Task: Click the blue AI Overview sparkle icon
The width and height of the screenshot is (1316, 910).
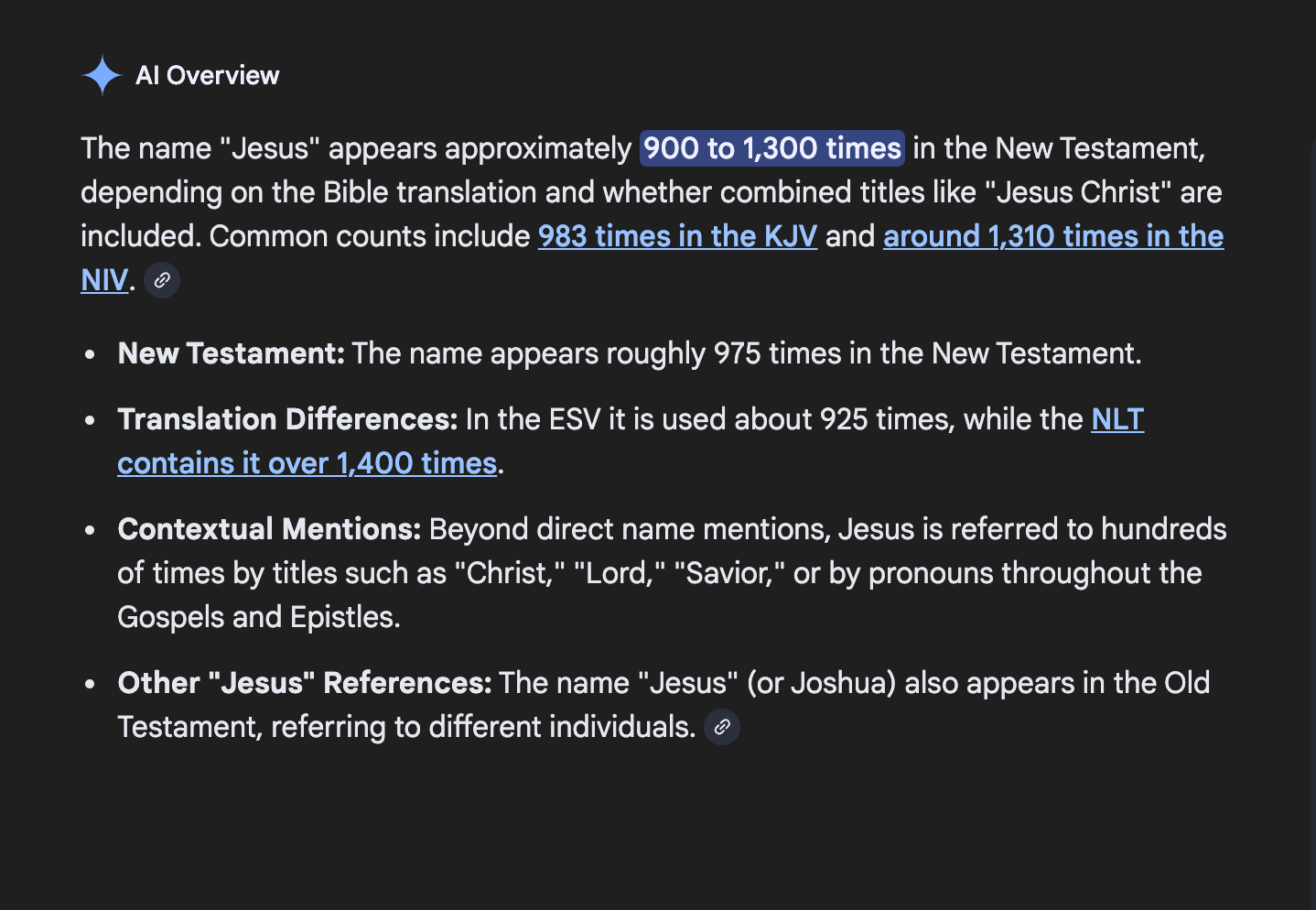Action: [x=102, y=75]
